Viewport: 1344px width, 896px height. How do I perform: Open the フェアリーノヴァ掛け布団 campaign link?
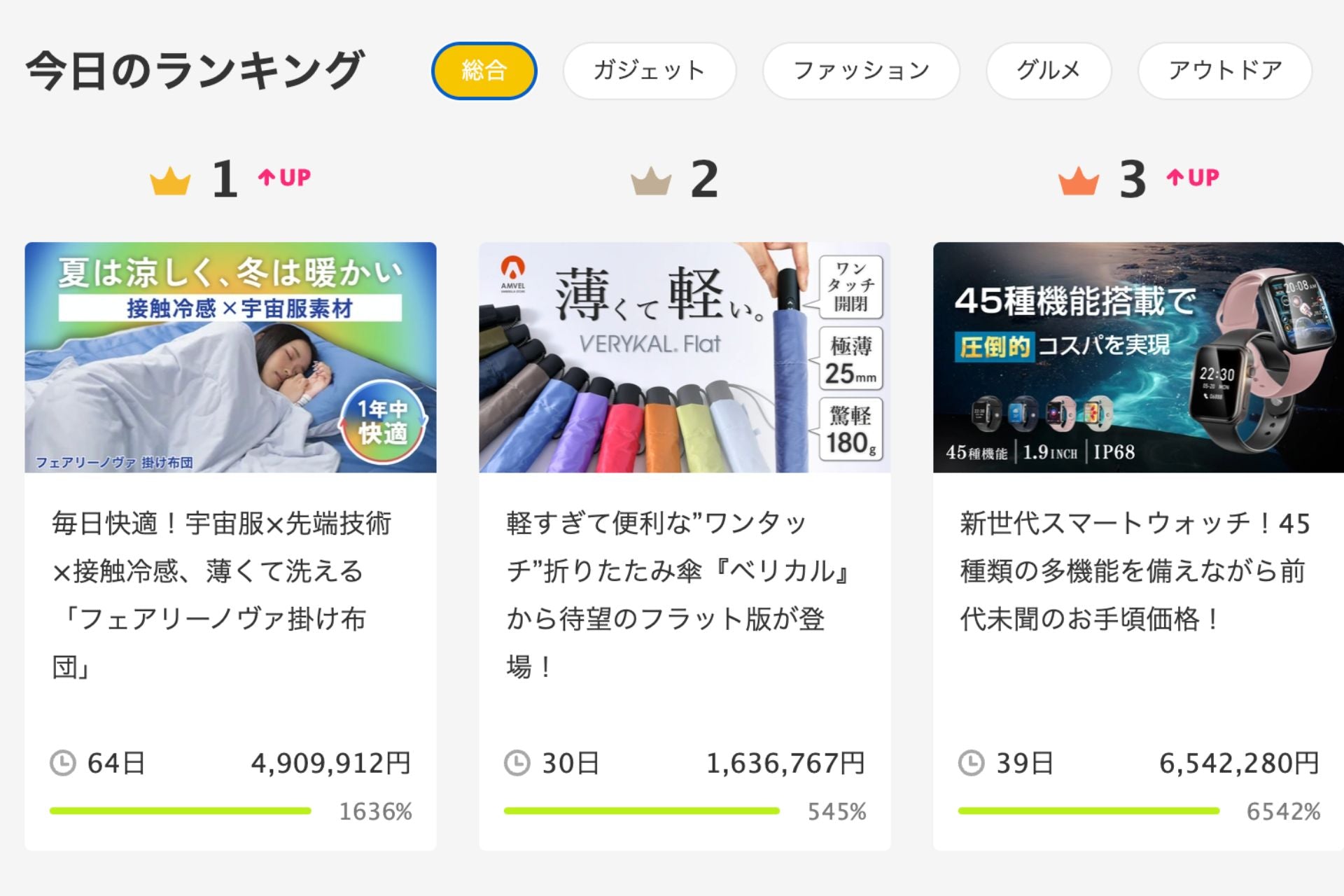tap(223, 588)
